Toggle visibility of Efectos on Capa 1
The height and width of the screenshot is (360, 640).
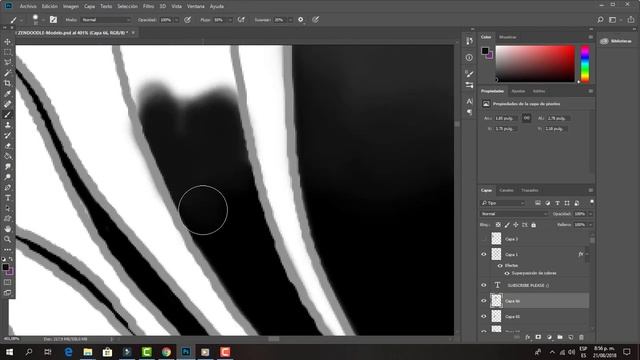tap(500, 266)
